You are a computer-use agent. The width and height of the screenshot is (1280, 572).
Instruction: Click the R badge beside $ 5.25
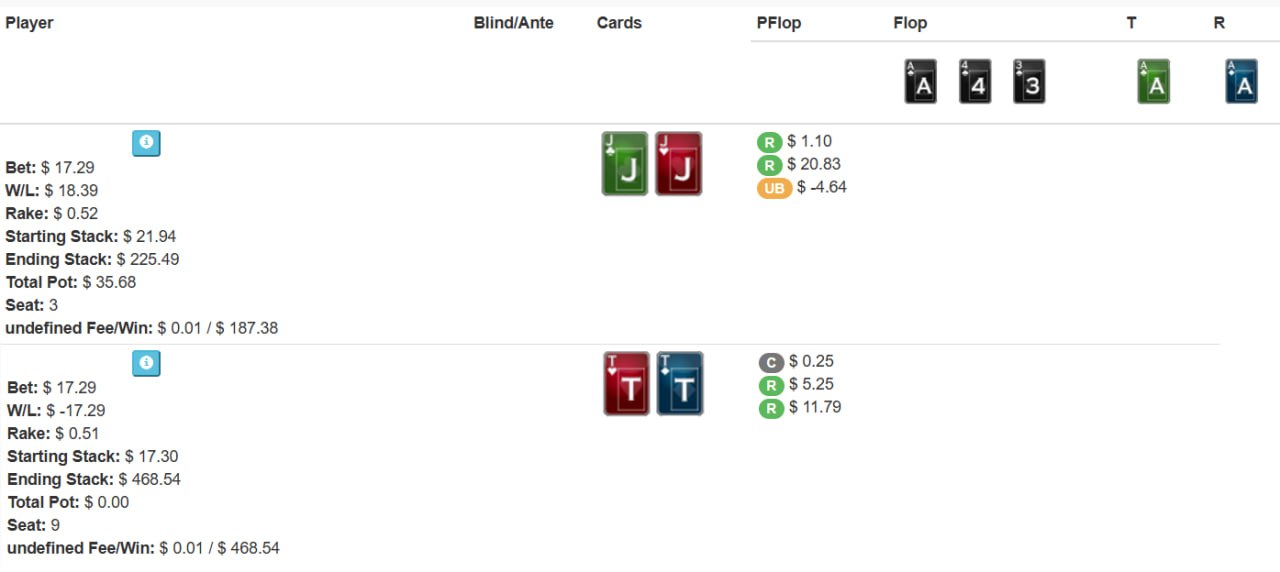[x=771, y=385]
